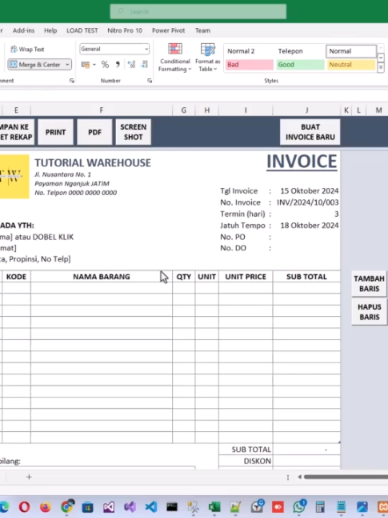
Task: Expand the Styles gallery More arrow
Action: click(x=381, y=68)
